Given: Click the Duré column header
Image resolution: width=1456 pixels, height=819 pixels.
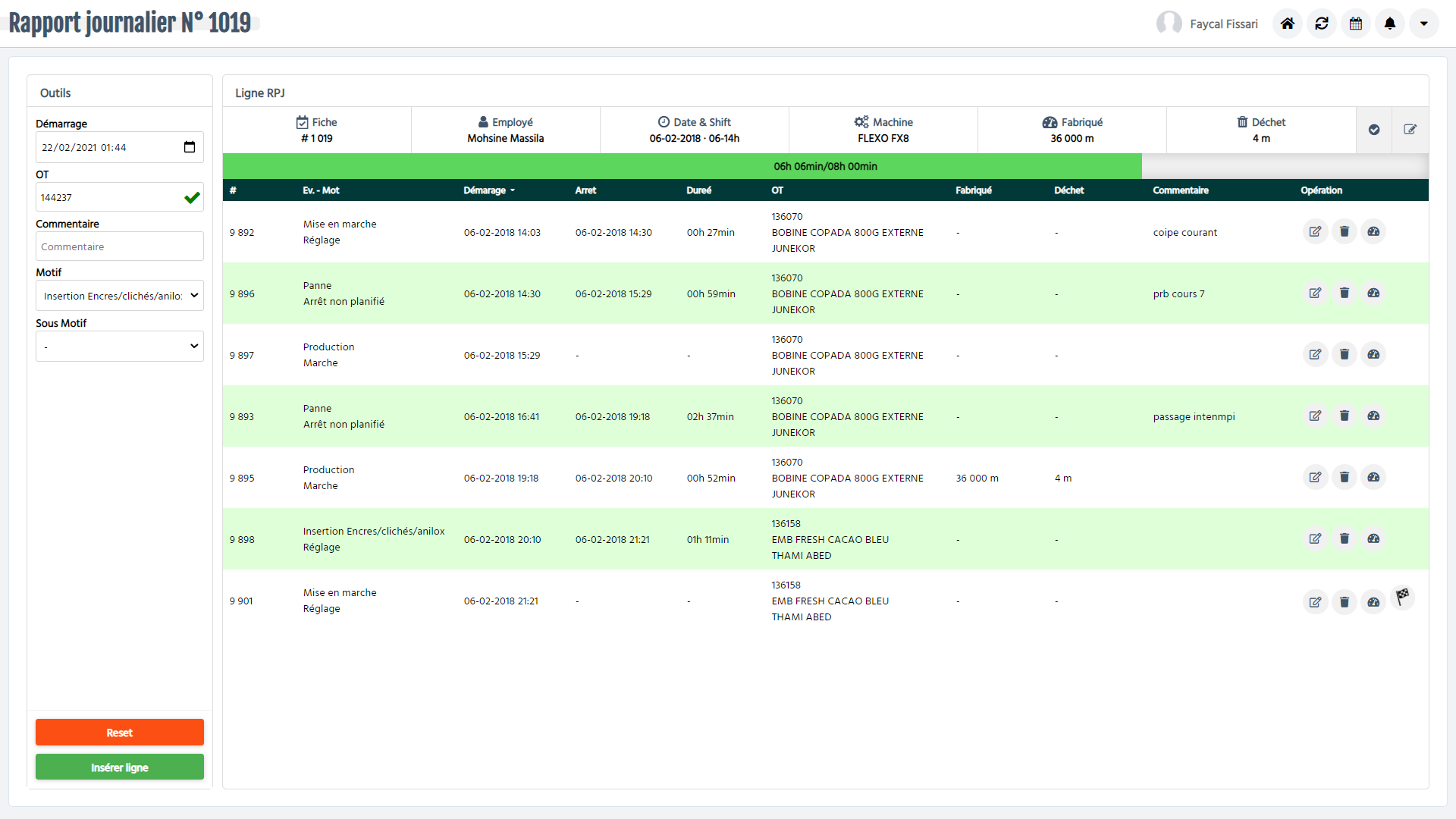Looking at the screenshot, I should [698, 190].
